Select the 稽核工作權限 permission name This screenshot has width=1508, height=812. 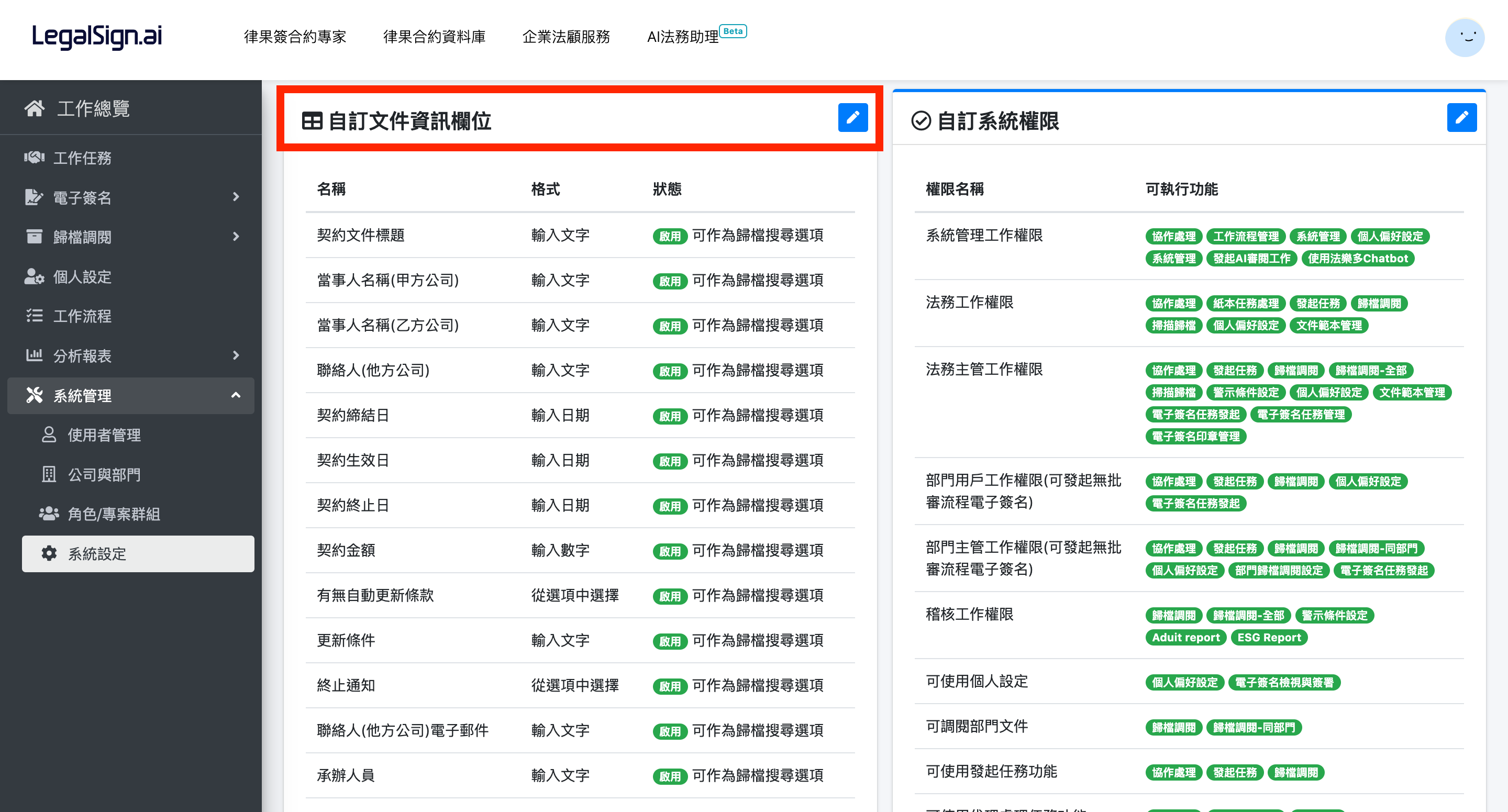(x=969, y=614)
